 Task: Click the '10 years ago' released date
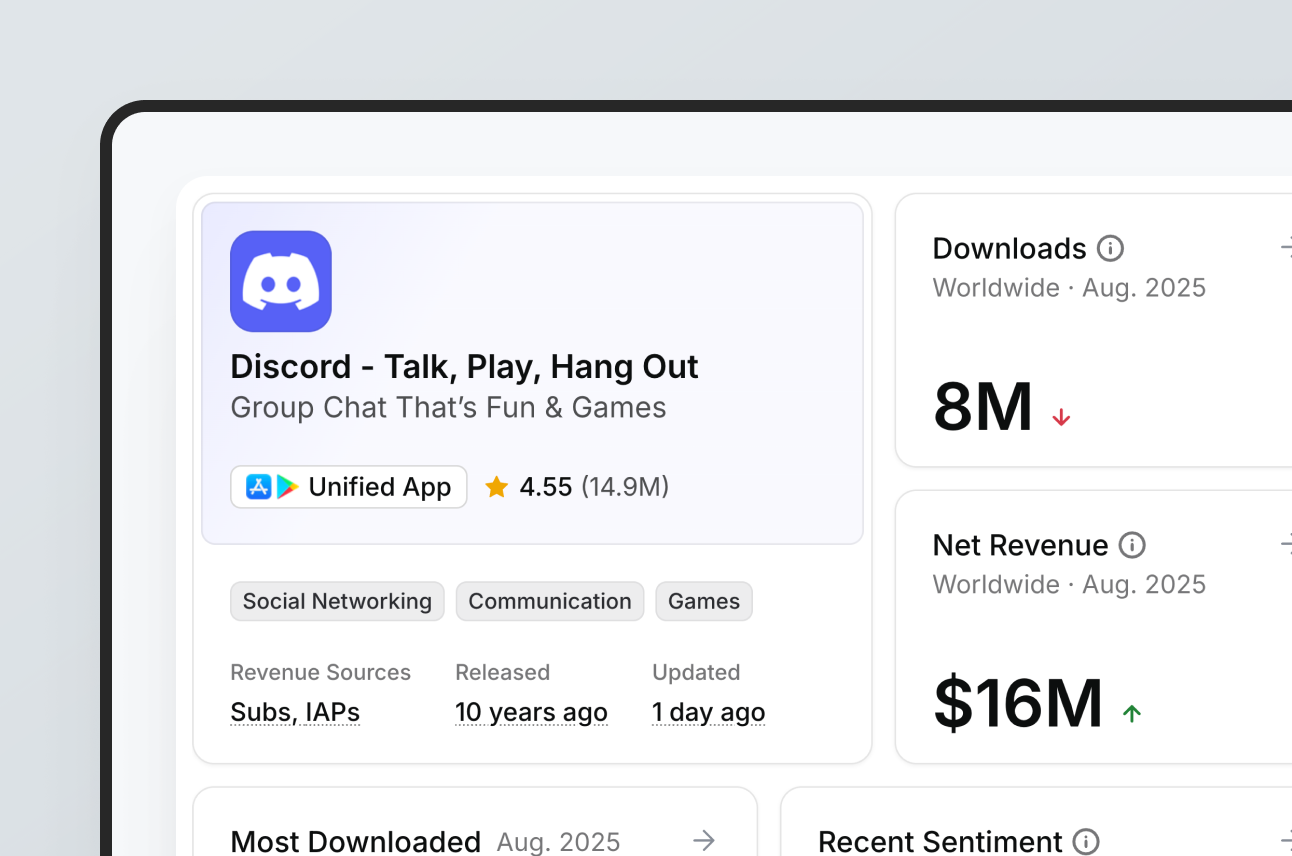click(x=531, y=712)
